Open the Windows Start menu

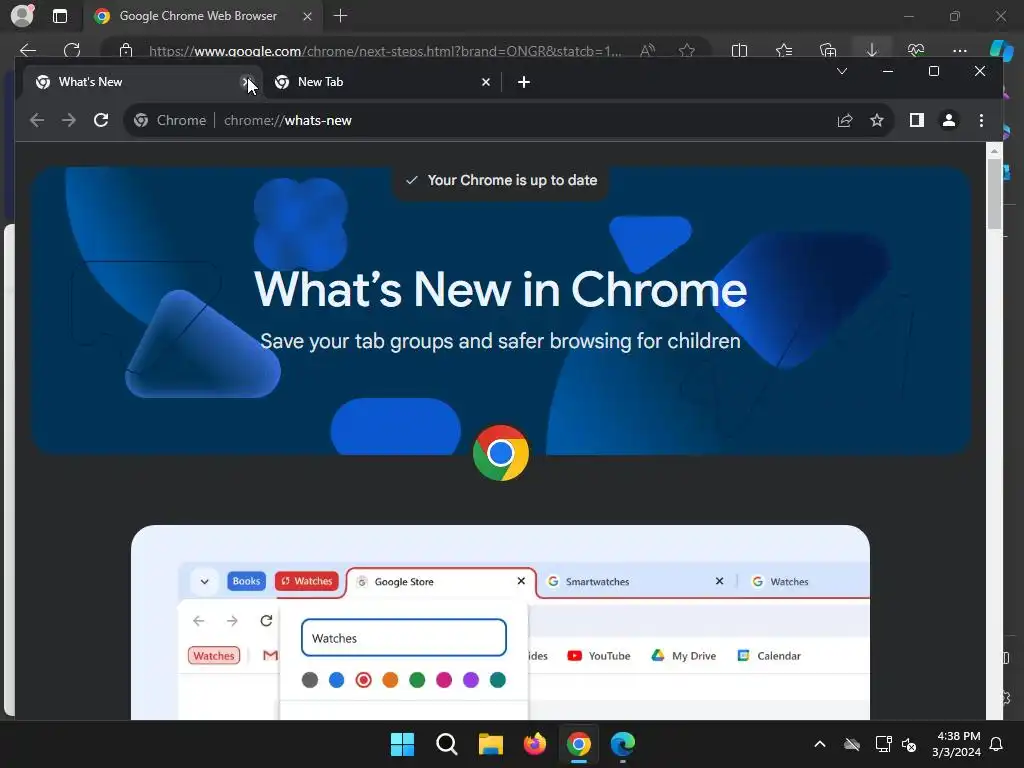402,744
